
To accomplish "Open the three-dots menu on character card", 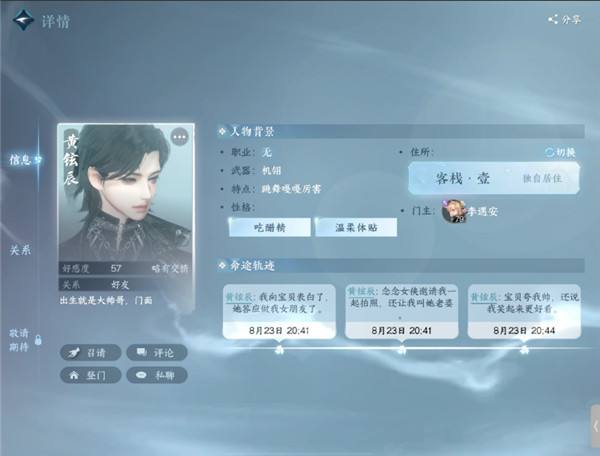I will [179, 137].
